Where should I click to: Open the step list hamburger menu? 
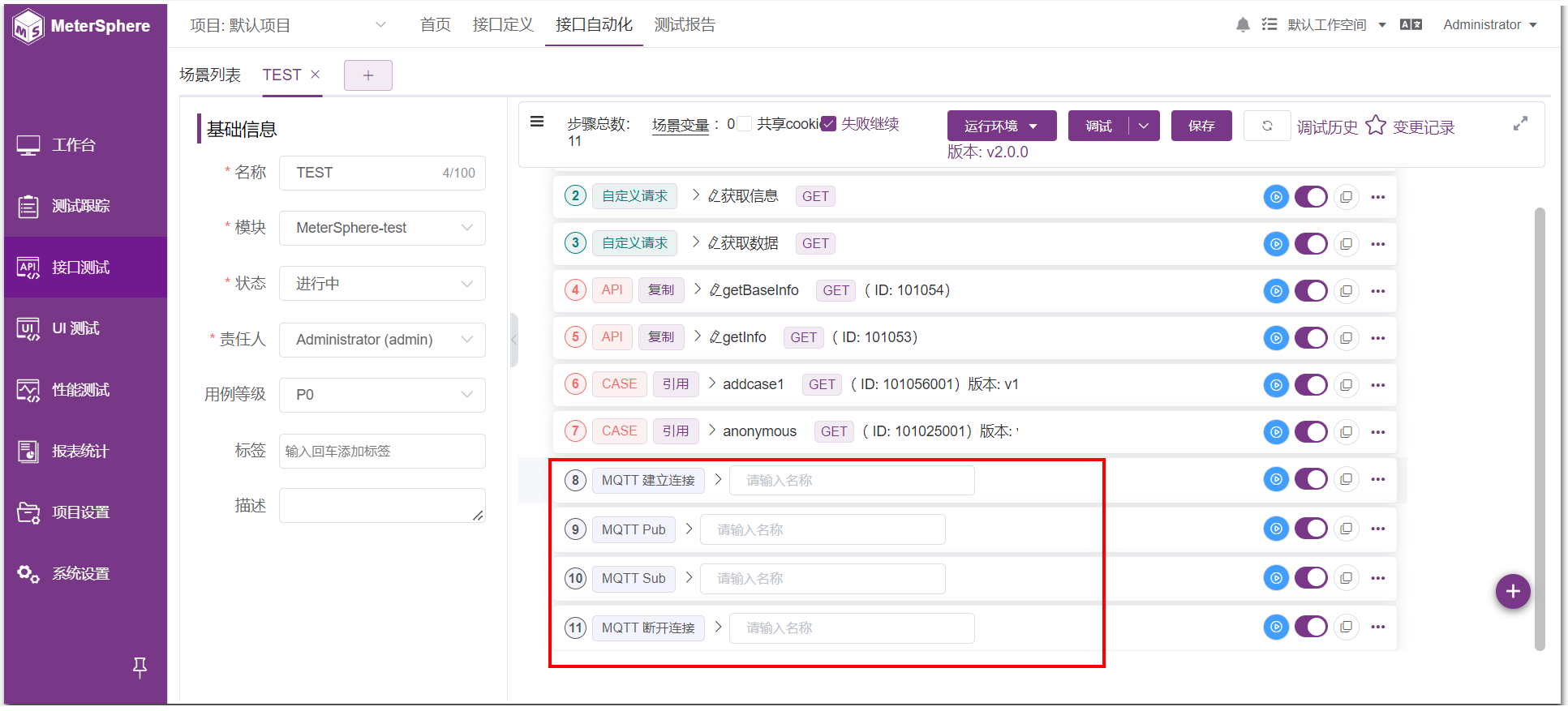pyautogui.click(x=537, y=122)
